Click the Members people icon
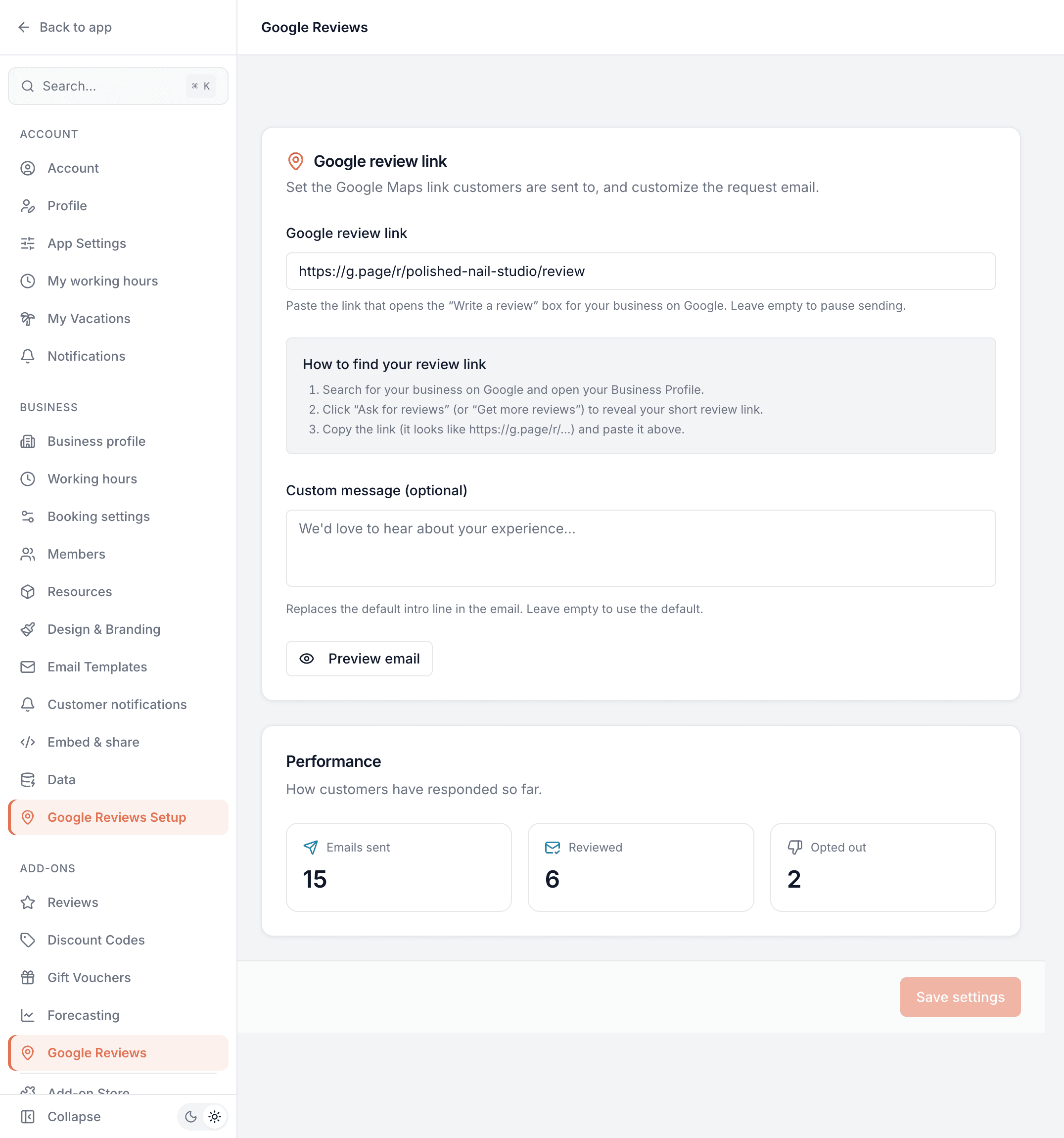Image resolution: width=1064 pixels, height=1138 pixels. tap(28, 554)
